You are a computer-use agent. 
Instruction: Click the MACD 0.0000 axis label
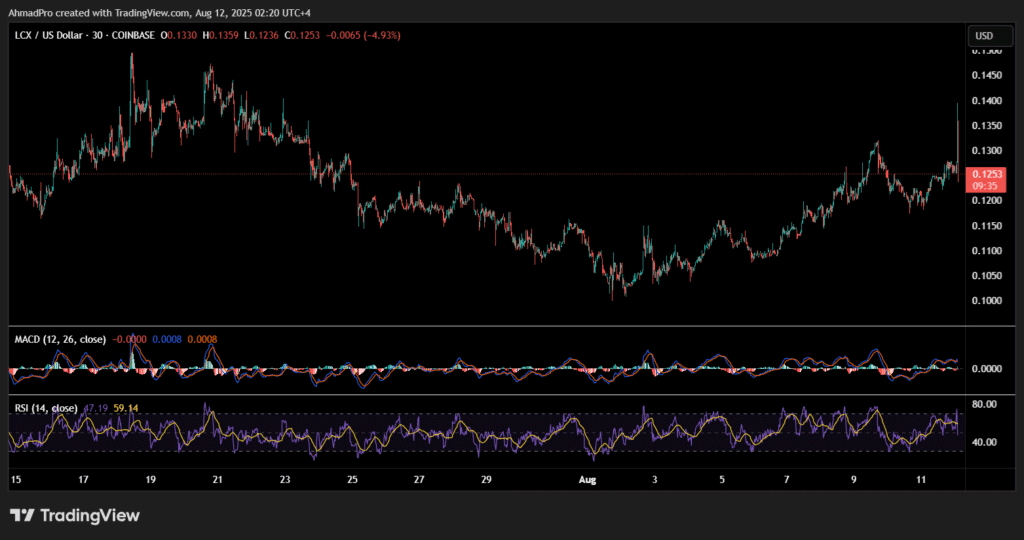click(x=987, y=369)
